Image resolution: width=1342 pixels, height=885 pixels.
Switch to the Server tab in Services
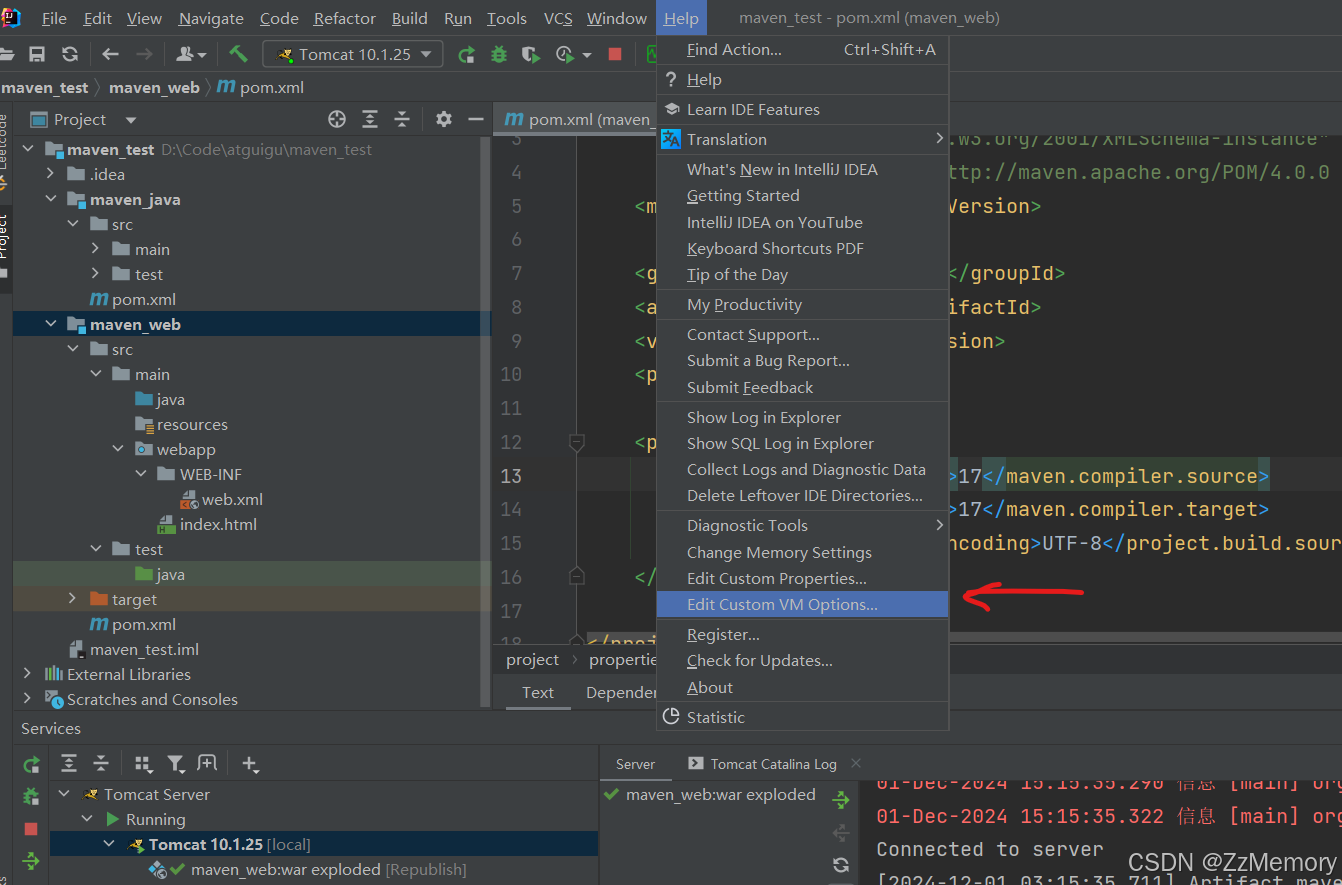(635, 763)
